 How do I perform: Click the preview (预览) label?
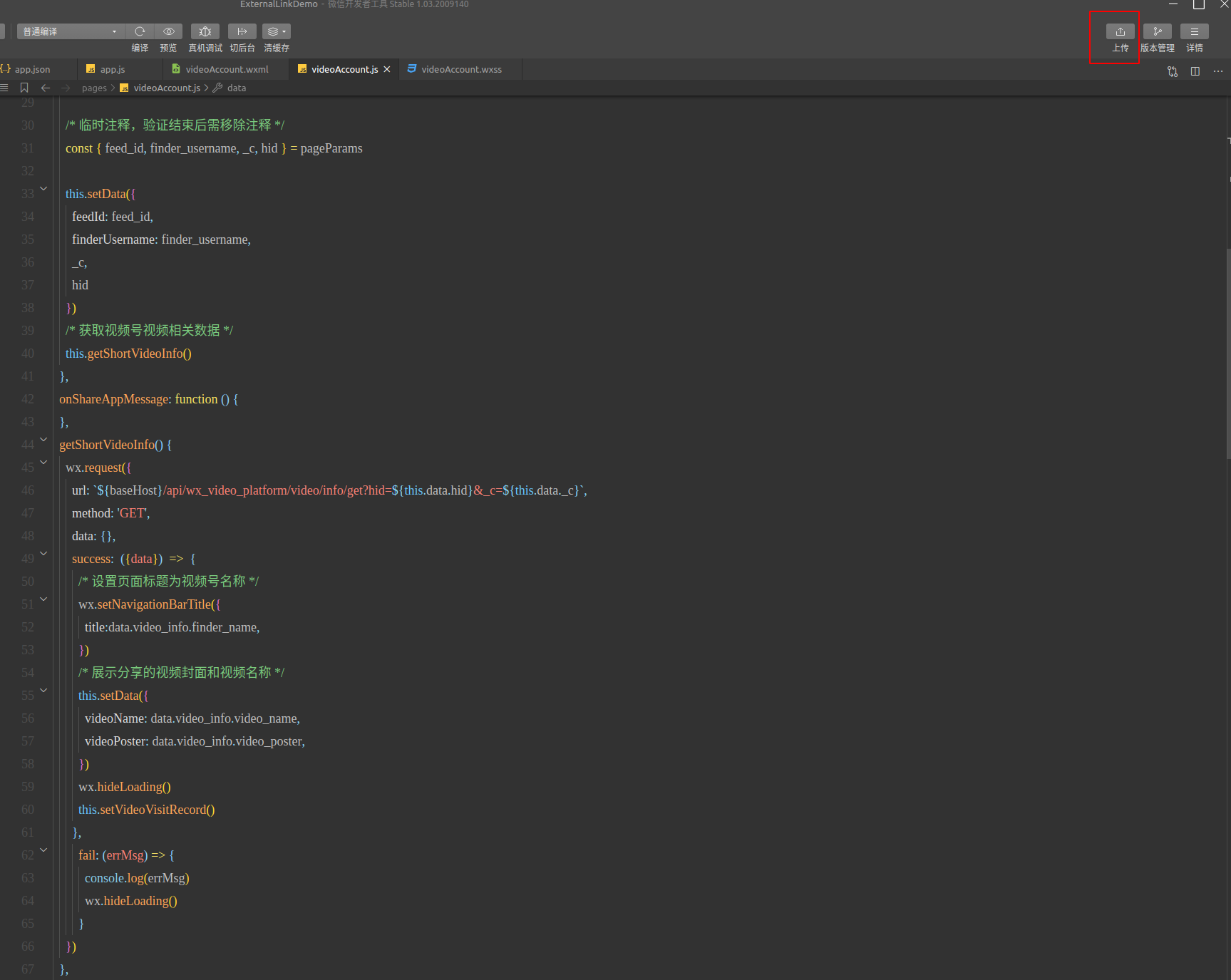168,48
